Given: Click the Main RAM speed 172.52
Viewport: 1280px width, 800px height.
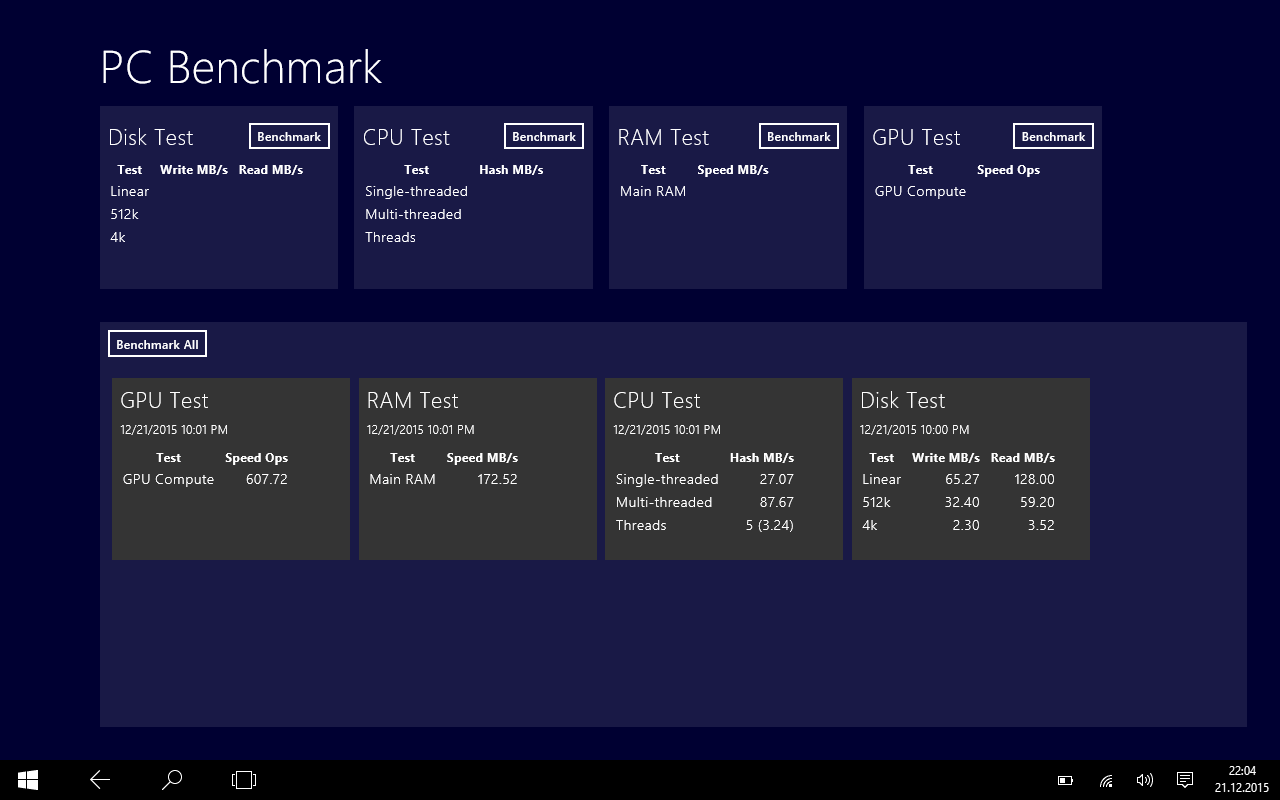Looking at the screenshot, I should point(497,480).
